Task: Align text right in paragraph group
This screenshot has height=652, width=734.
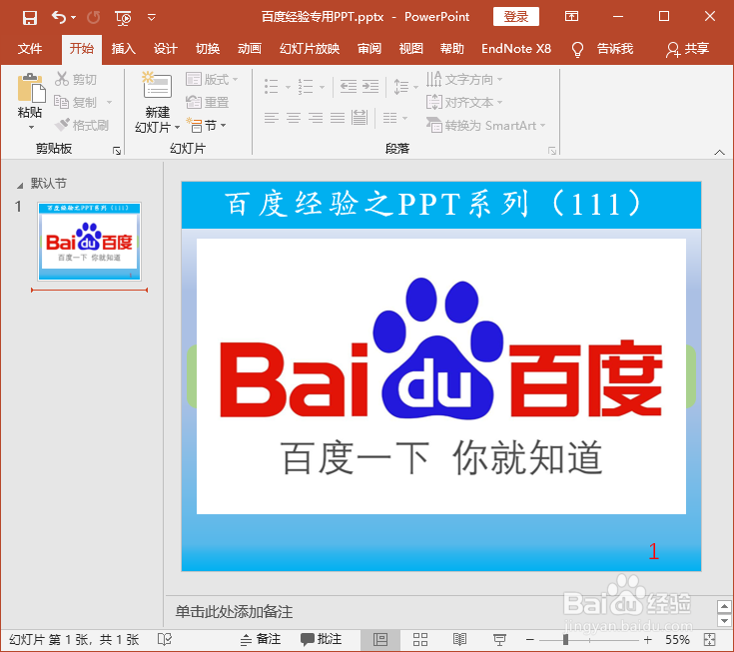Action: coord(316,117)
